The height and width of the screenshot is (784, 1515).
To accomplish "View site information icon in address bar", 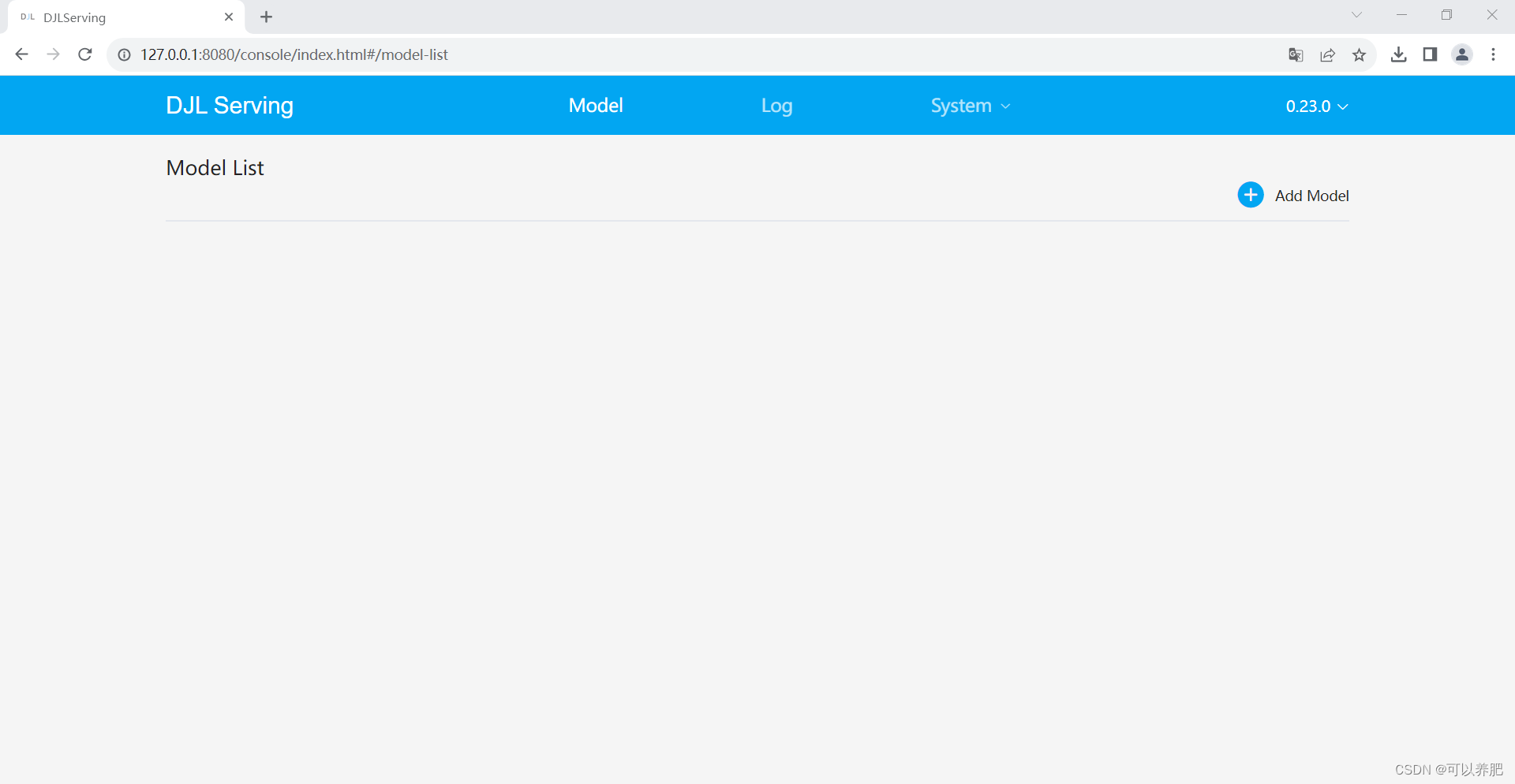I will (x=124, y=54).
